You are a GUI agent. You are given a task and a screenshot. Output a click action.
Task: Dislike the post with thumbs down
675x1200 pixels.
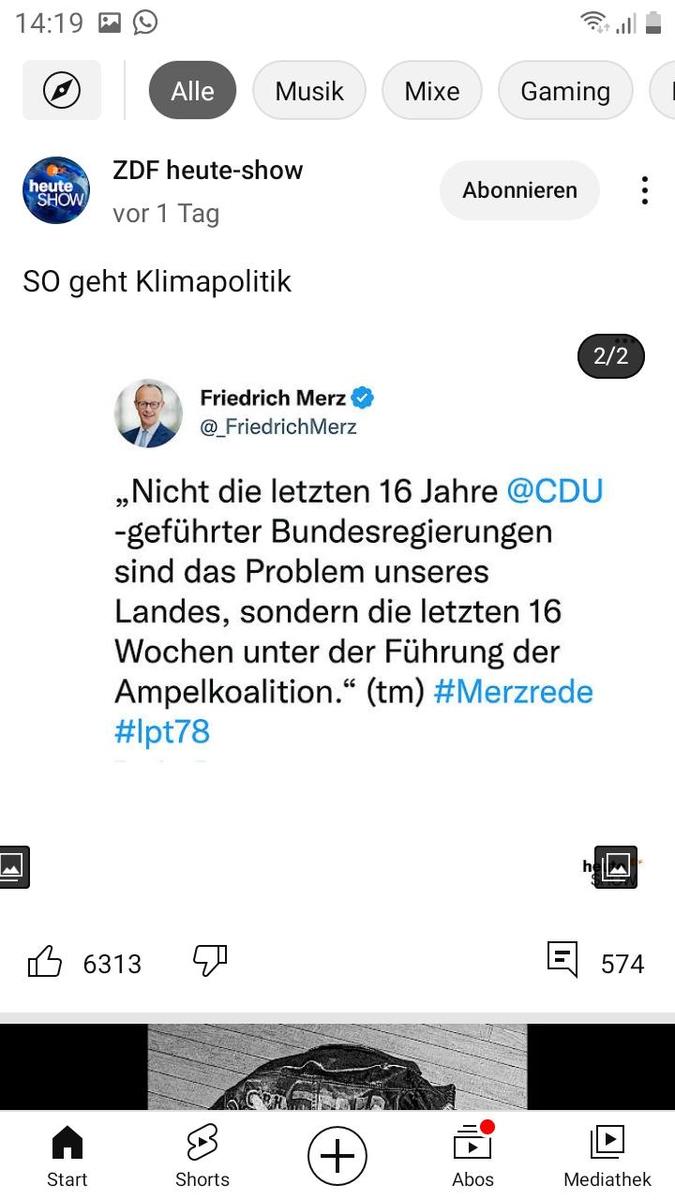pyautogui.click(x=210, y=961)
